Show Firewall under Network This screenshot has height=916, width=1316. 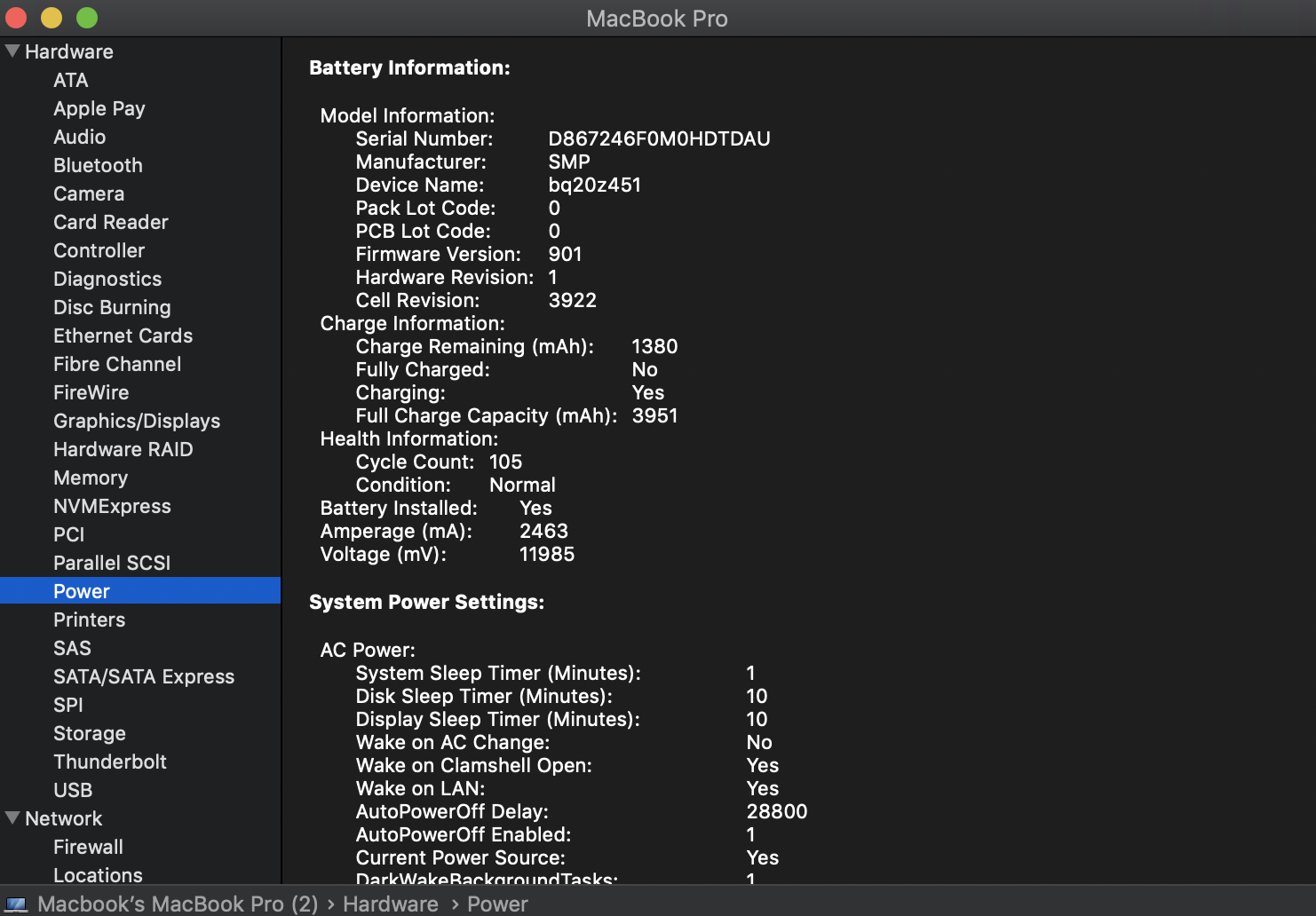click(88, 847)
